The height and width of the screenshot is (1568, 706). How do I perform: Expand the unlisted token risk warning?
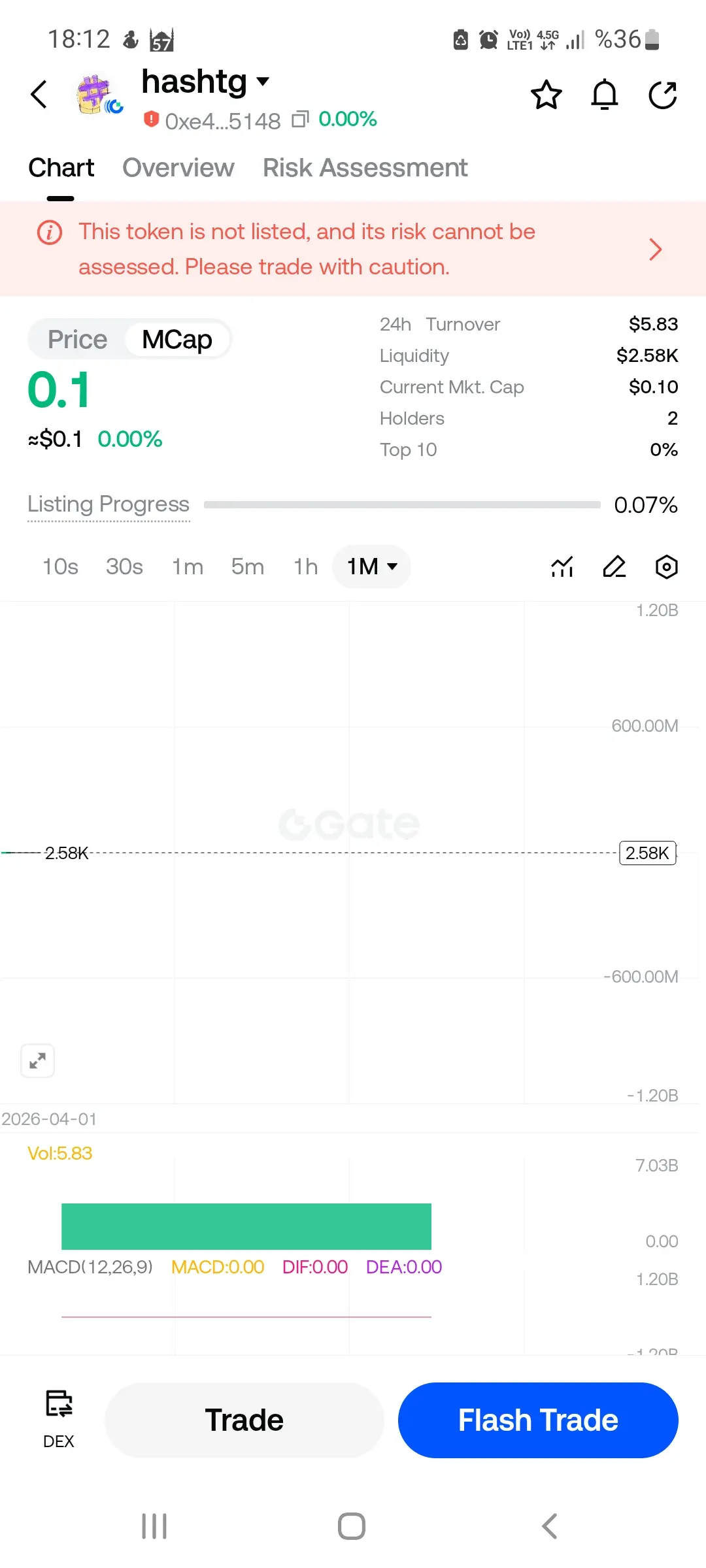[655, 249]
